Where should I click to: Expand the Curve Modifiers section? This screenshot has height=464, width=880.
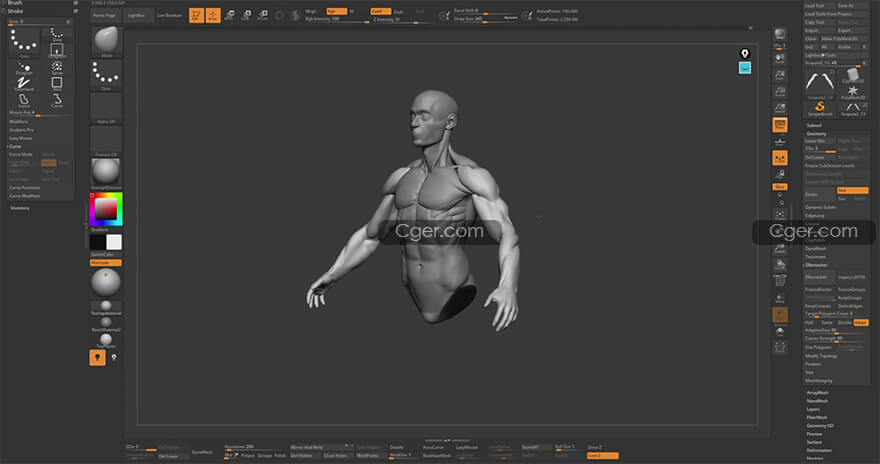[25, 196]
